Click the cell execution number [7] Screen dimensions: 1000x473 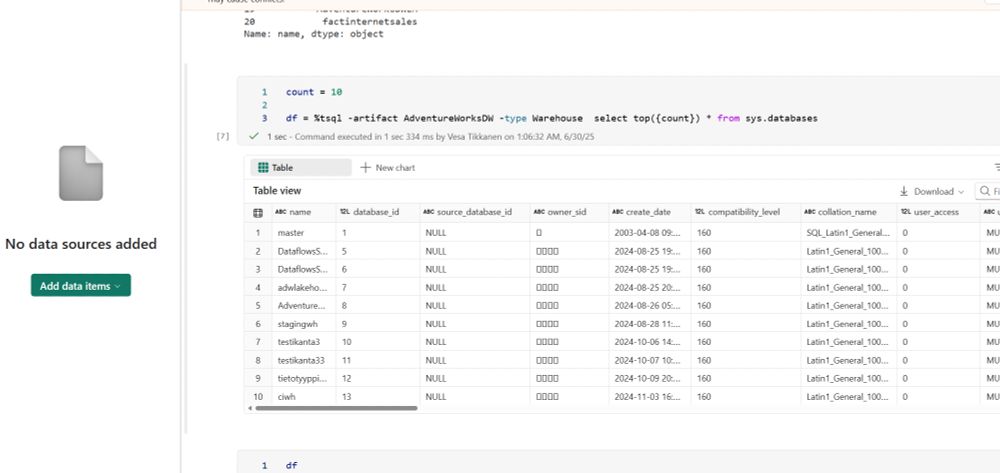[x=223, y=136]
